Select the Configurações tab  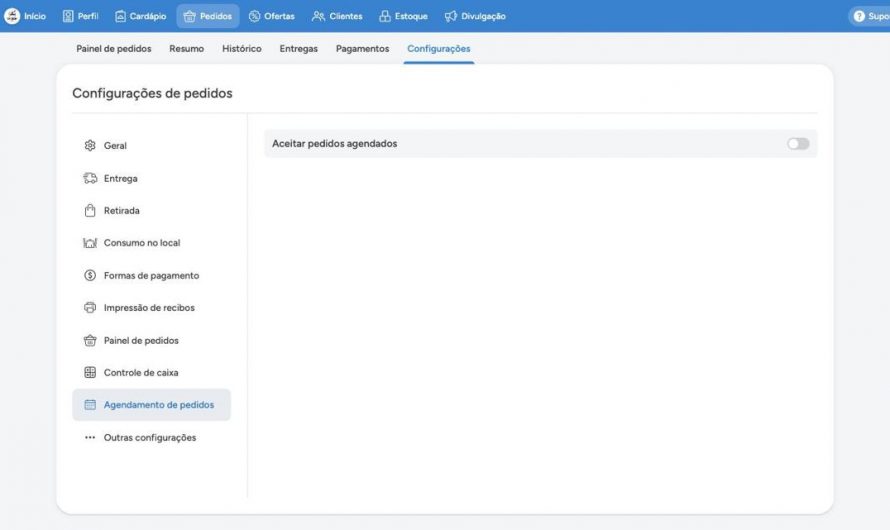pos(439,49)
